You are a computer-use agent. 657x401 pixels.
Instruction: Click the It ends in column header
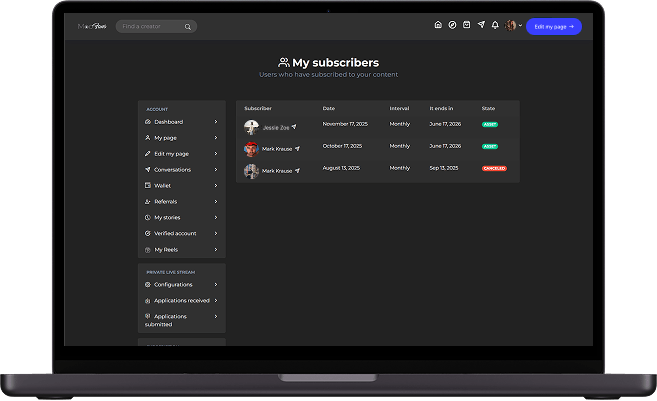(441, 108)
